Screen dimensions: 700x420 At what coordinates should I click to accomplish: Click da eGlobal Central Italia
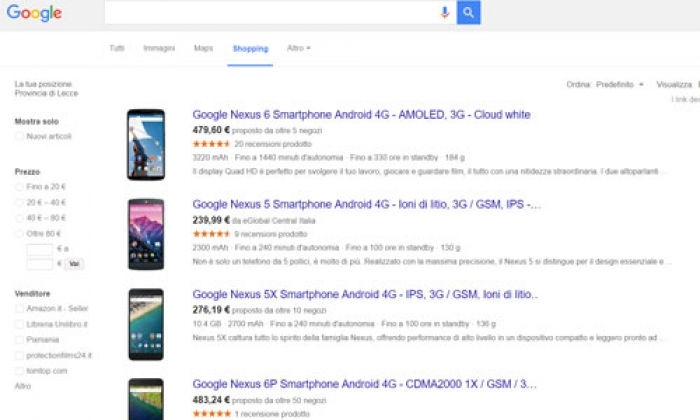click(x=274, y=221)
